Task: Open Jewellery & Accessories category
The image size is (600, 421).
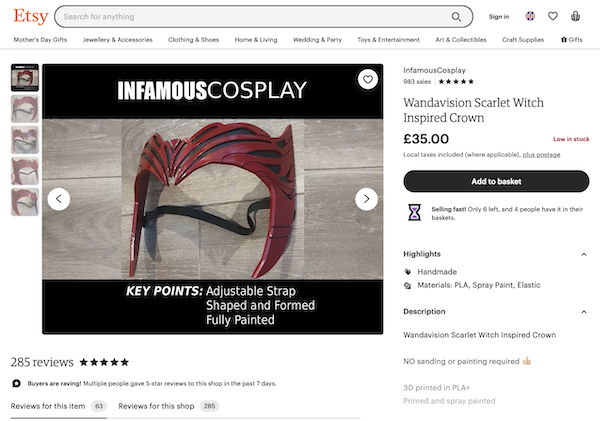Action: click(117, 40)
